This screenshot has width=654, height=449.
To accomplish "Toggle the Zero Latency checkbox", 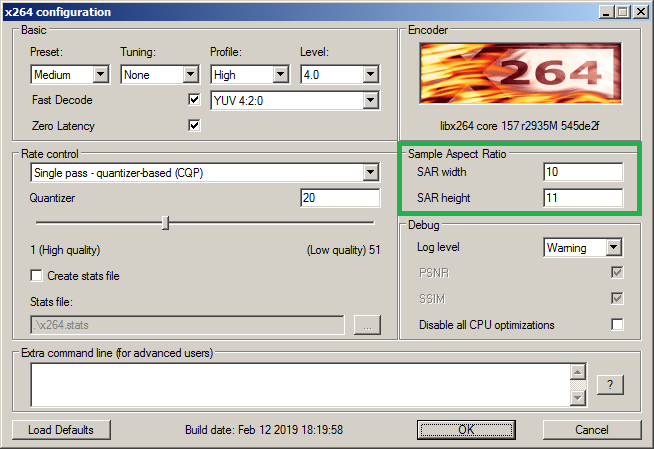I will pos(194,125).
